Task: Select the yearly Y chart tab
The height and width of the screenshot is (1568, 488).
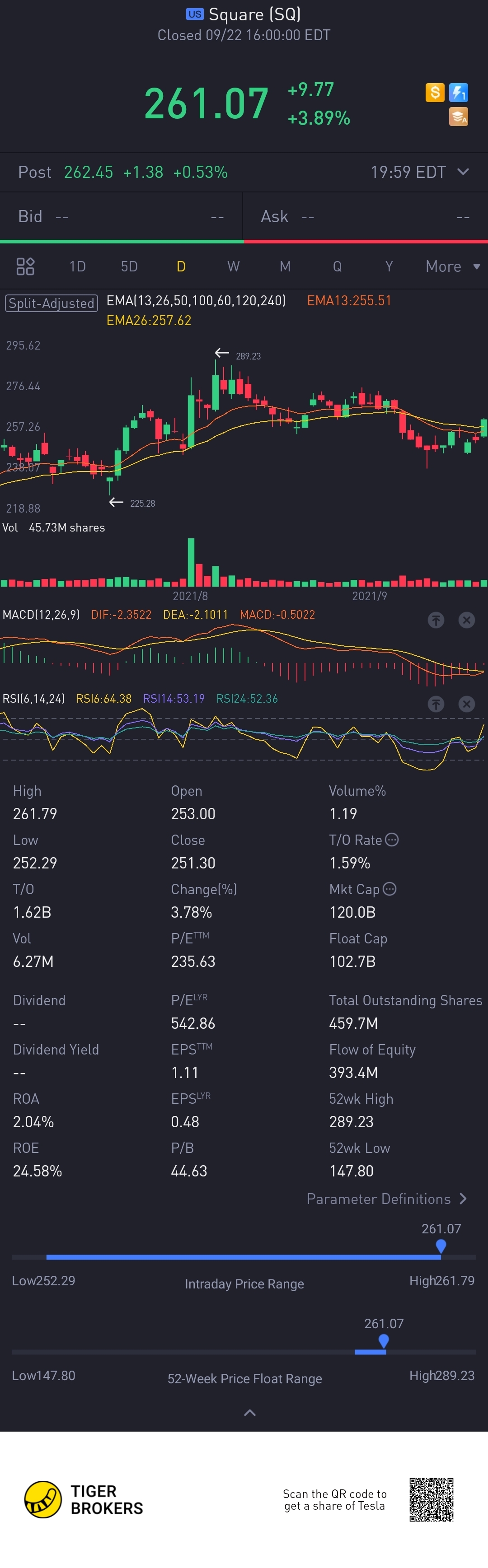Action: [389, 266]
